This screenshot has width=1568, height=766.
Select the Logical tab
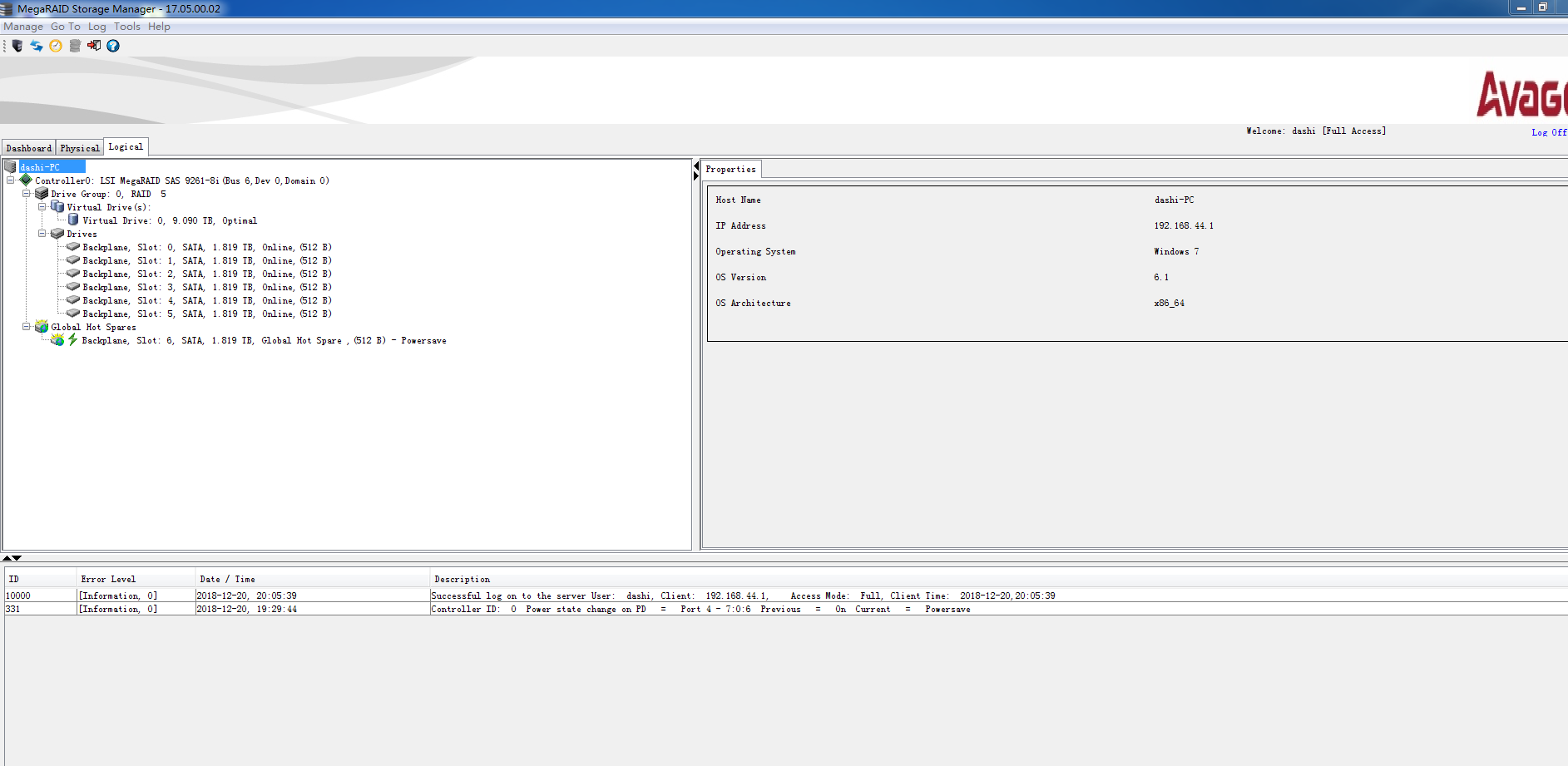(x=126, y=146)
